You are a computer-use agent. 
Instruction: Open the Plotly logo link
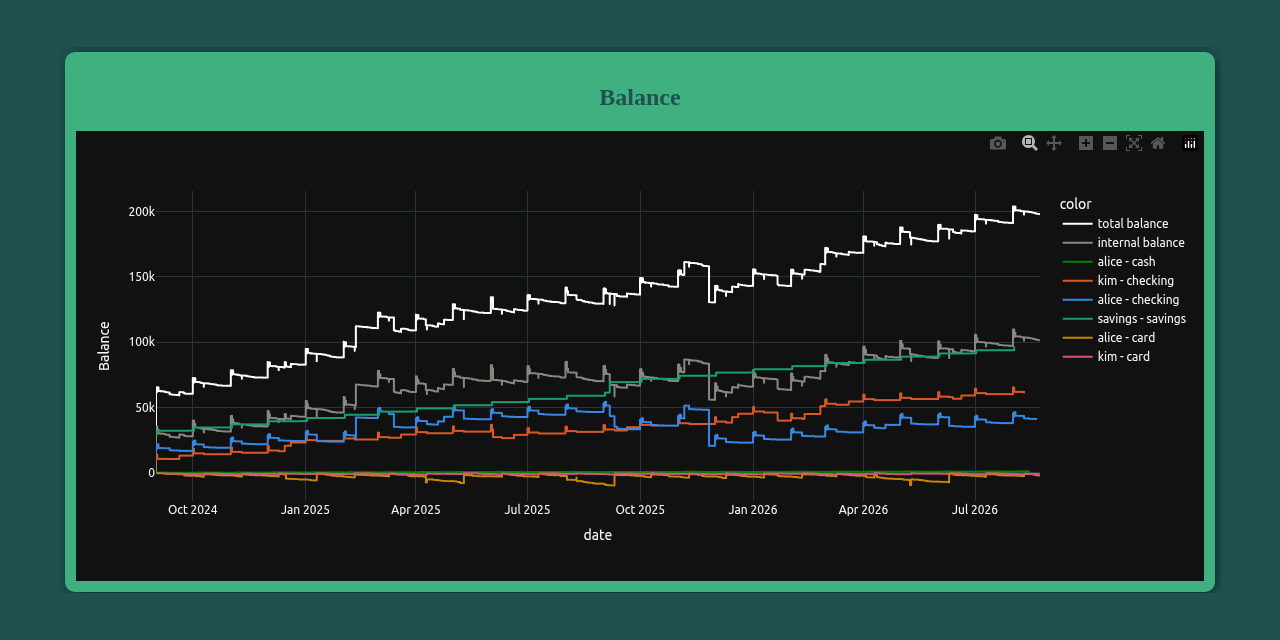coord(1190,143)
